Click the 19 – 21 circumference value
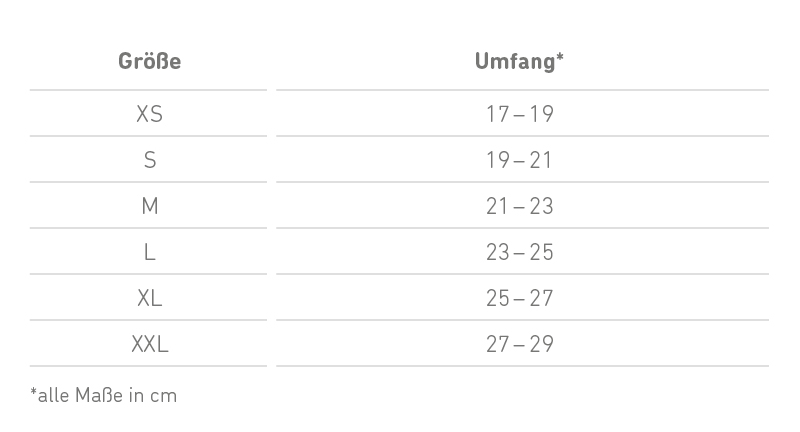The width and height of the screenshot is (800, 432). tap(520, 160)
